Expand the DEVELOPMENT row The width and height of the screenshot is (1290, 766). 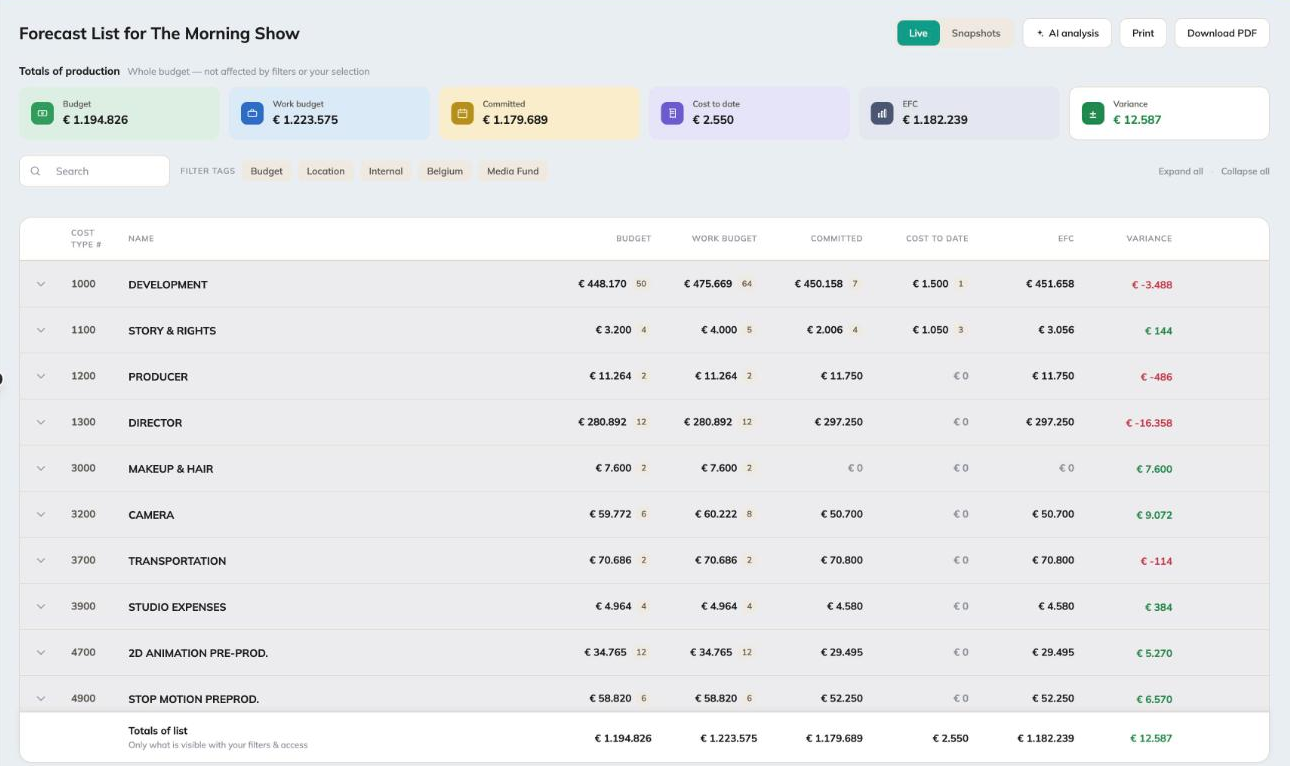[41, 284]
